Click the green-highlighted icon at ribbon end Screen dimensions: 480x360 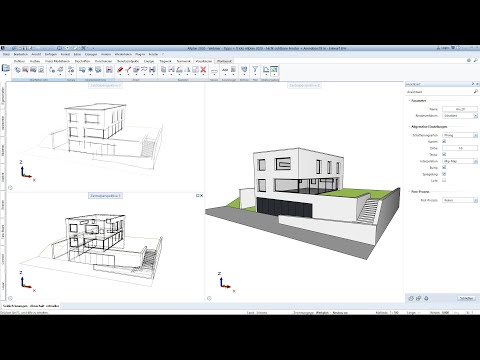[274, 69]
